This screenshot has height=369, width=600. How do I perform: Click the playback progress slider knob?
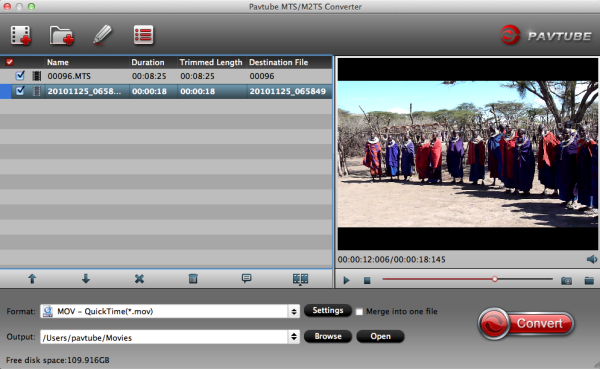coord(494,279)
